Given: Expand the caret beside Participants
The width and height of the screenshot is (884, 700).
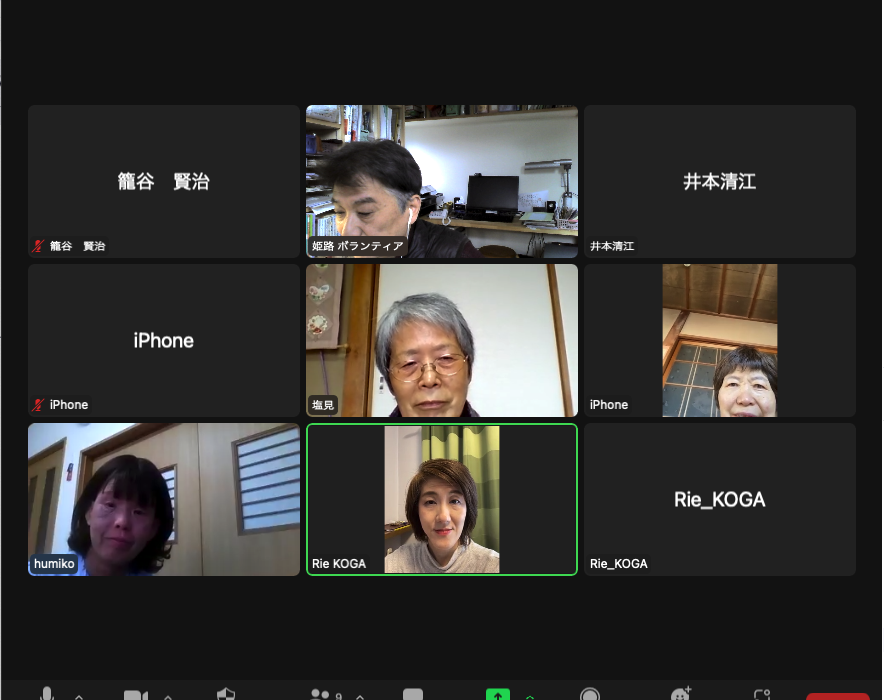Looking at the screenshot, I should coord(360,697).
